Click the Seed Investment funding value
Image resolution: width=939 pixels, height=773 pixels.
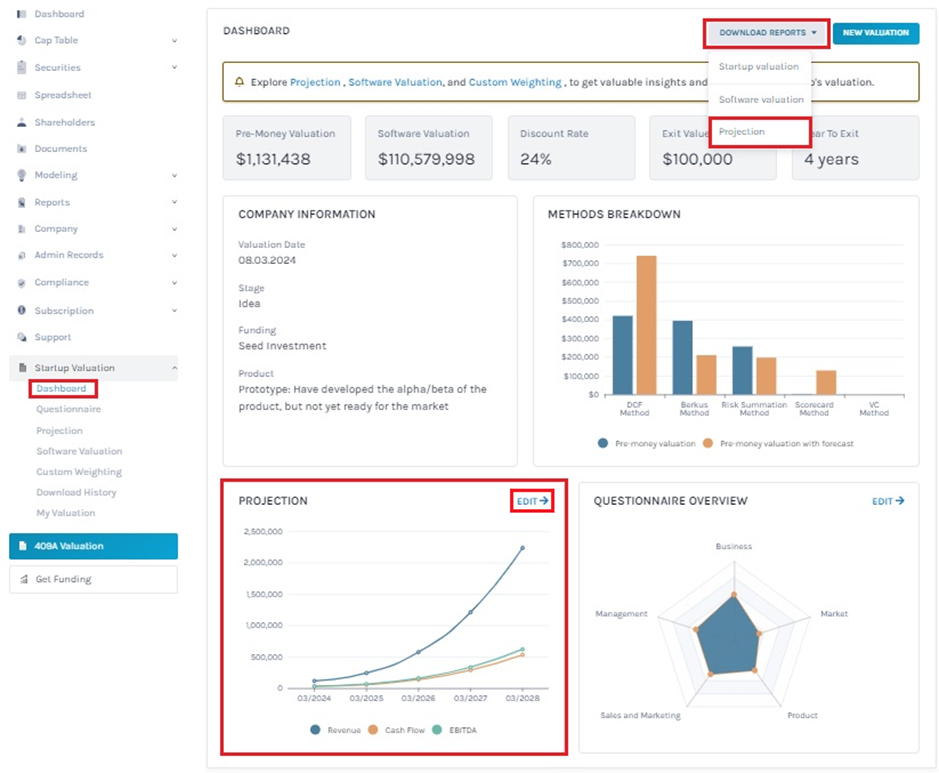tap(283, 346)
